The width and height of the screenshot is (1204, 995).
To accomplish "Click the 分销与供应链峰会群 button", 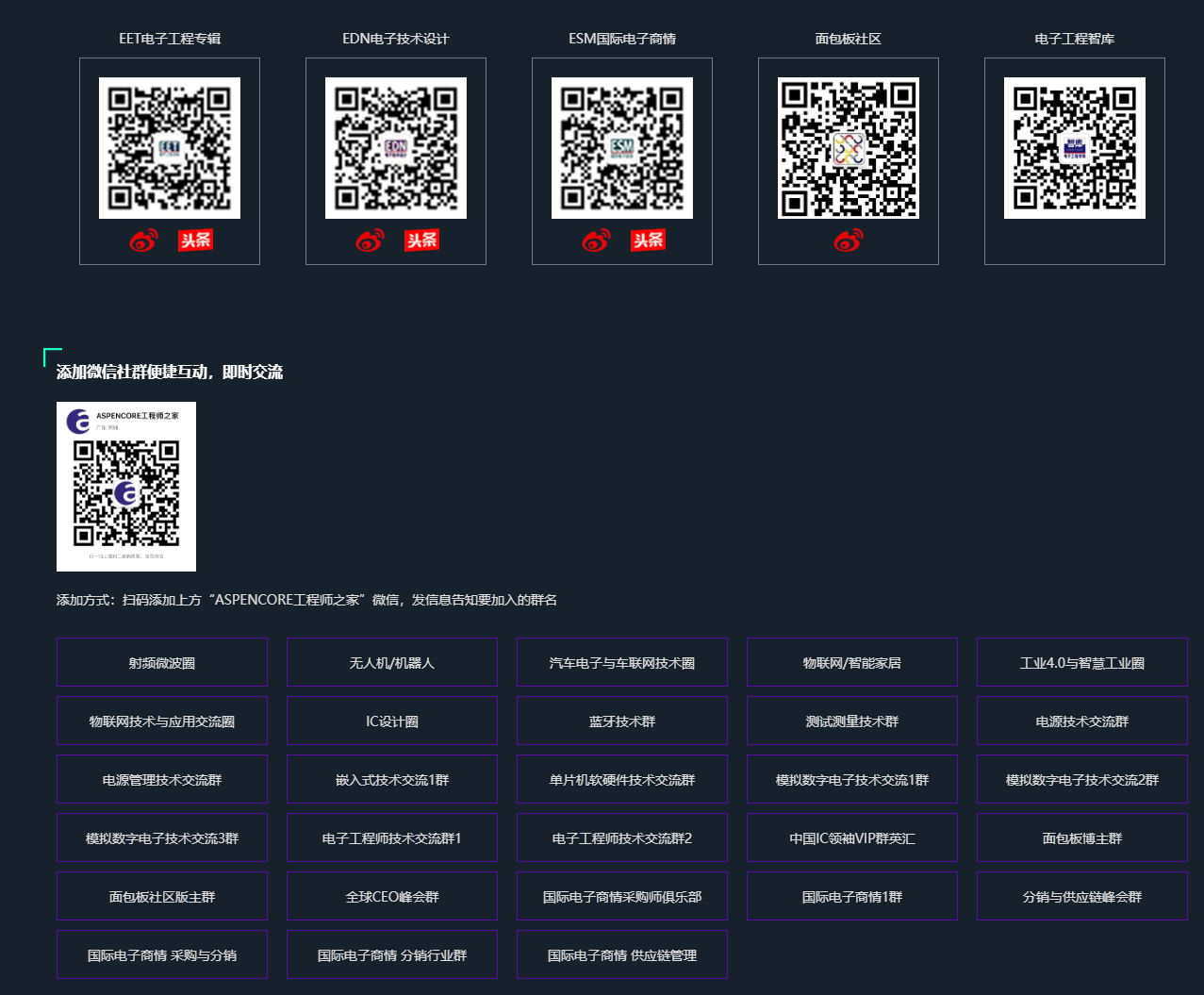I will 1082,896.
